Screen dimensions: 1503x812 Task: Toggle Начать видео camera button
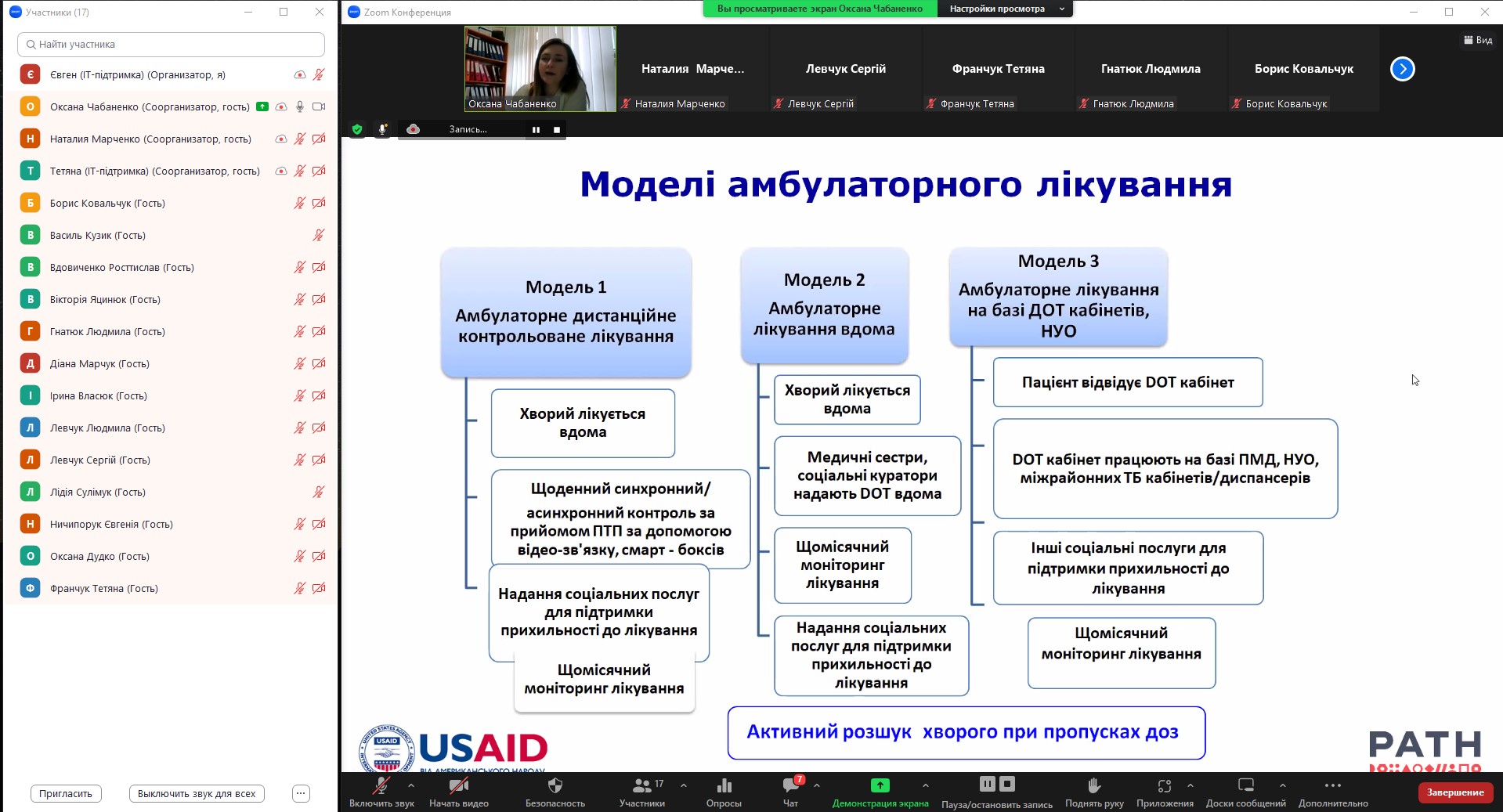458,785
